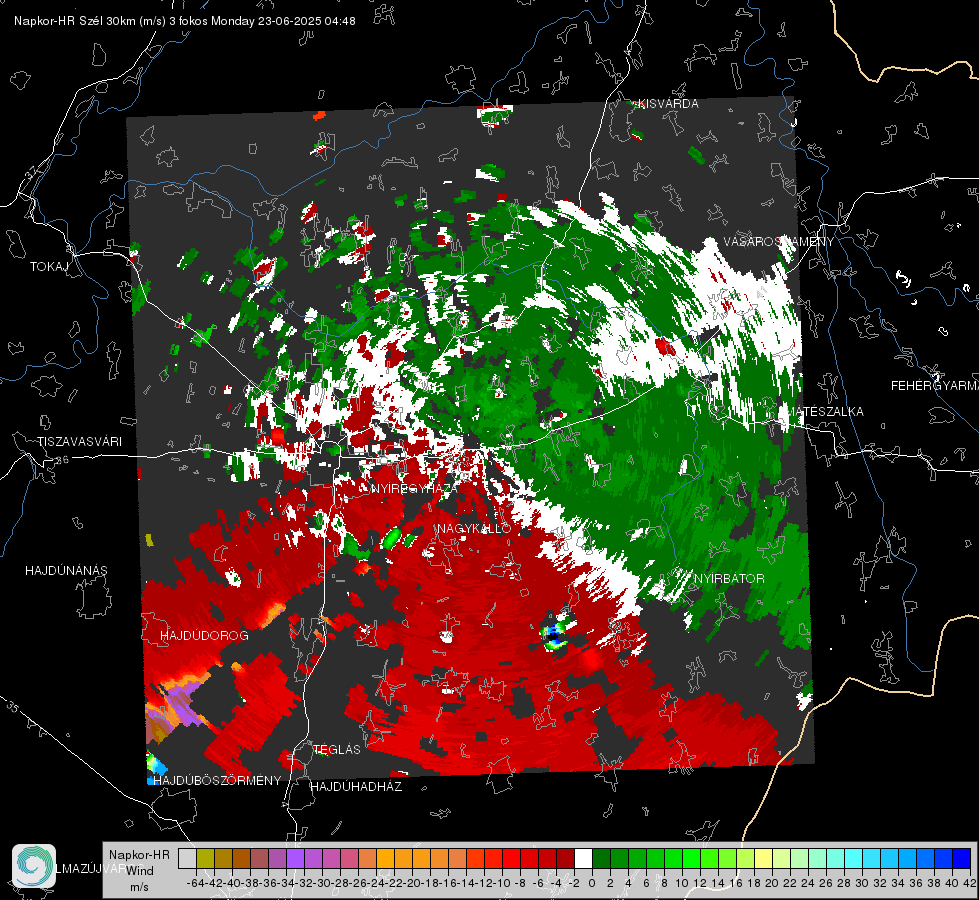Screen dimensions: 979x900
Task: Select the HAJDÚDOROG town label
Action: coord(204,635)
